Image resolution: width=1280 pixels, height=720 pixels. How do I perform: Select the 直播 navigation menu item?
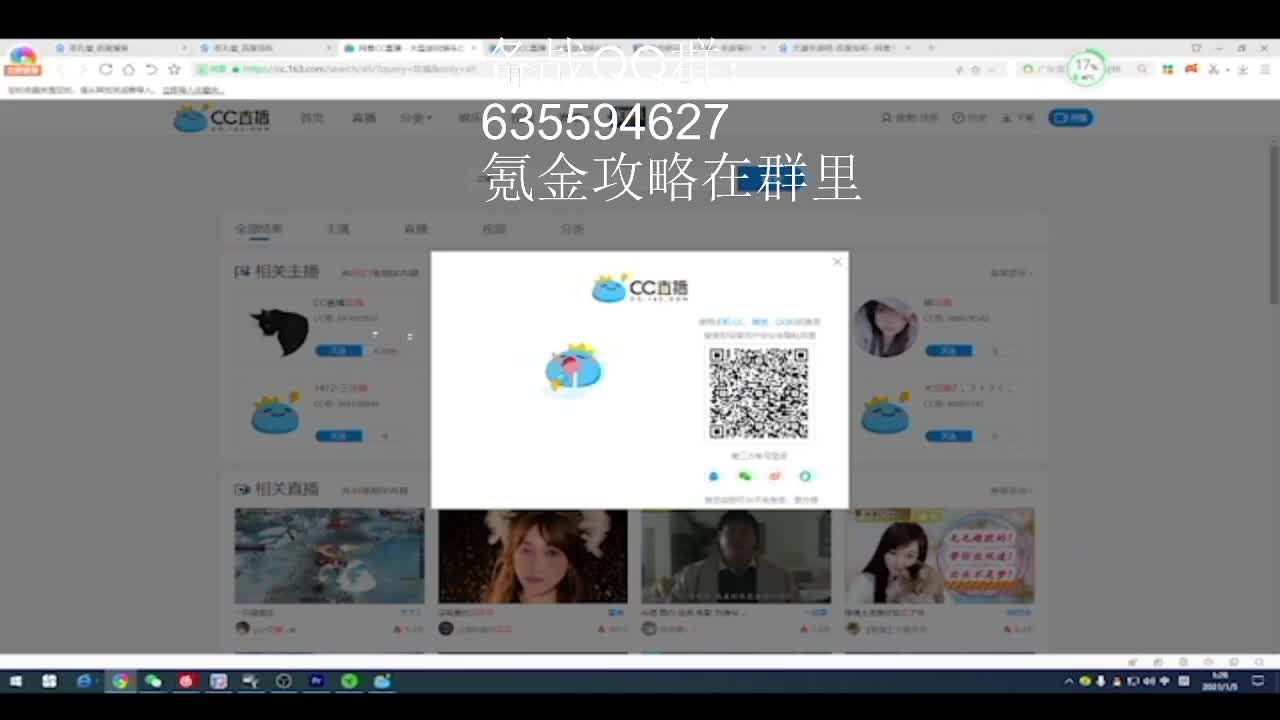point(363,117)
